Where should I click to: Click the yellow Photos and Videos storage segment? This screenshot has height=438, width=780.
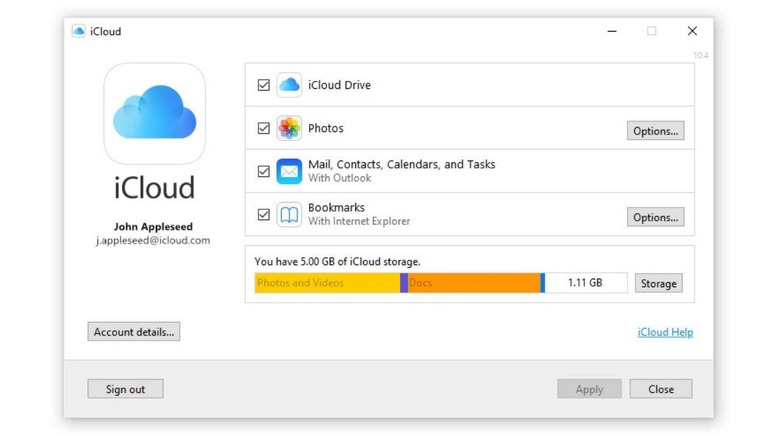pos(327,283)
